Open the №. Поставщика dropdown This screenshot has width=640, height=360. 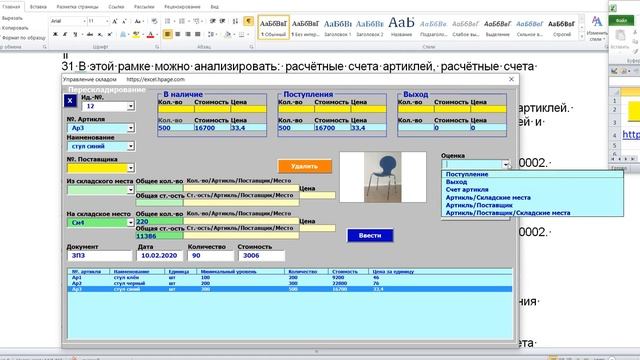coord(131,168)
